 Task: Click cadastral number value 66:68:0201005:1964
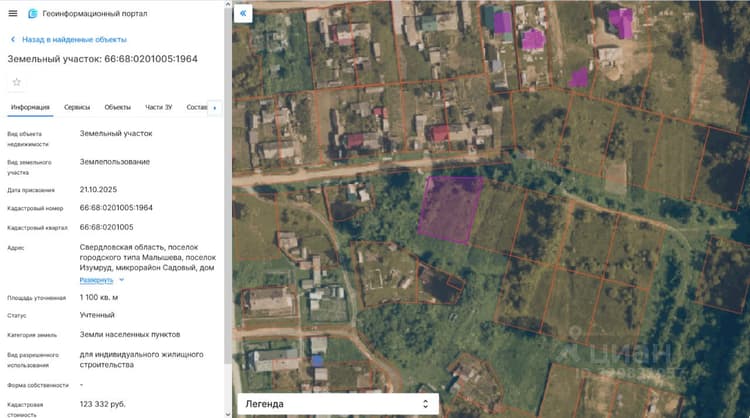[x=116, y=208]
